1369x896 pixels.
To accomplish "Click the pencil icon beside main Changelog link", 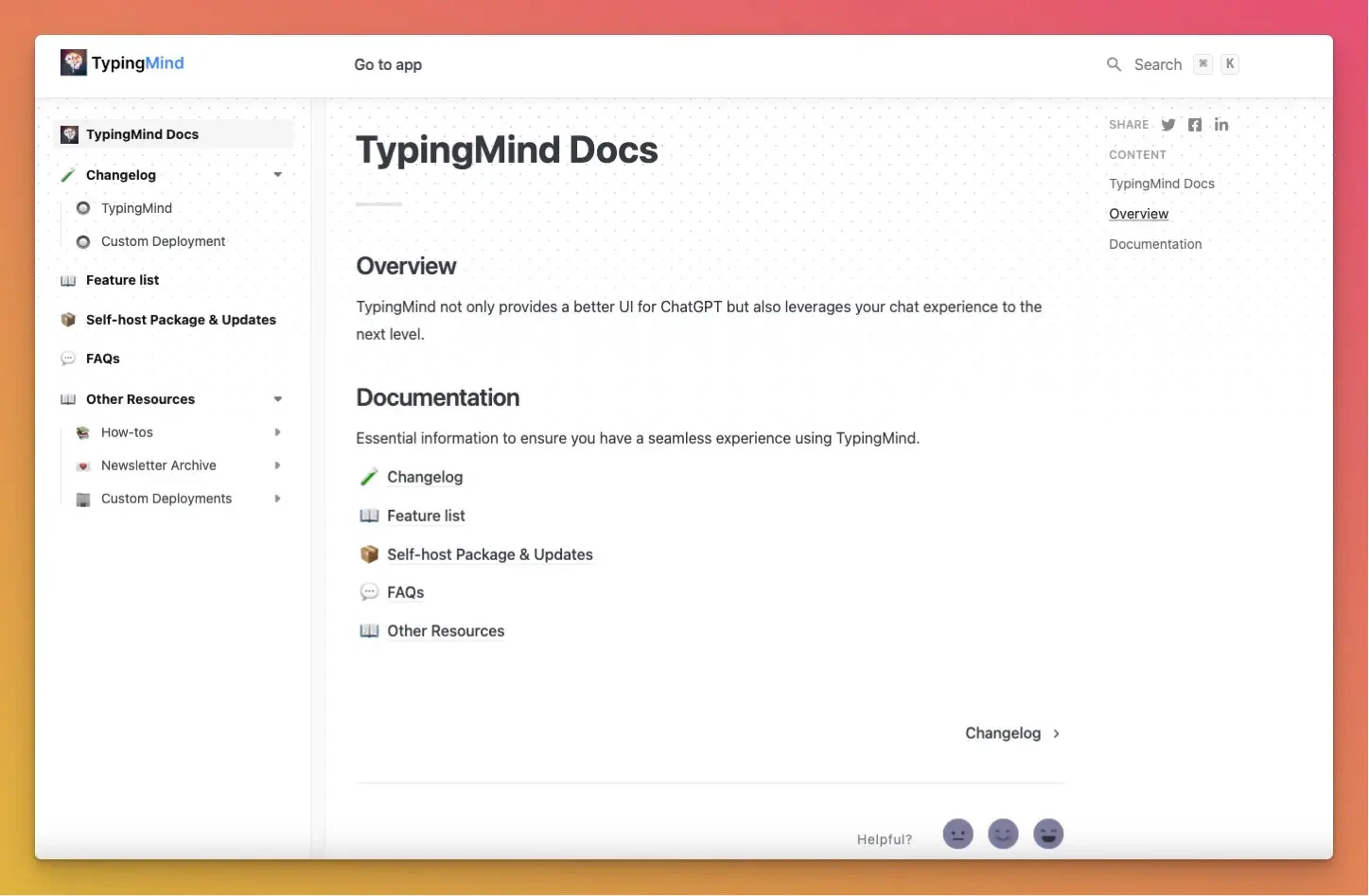I will [369, 477].
